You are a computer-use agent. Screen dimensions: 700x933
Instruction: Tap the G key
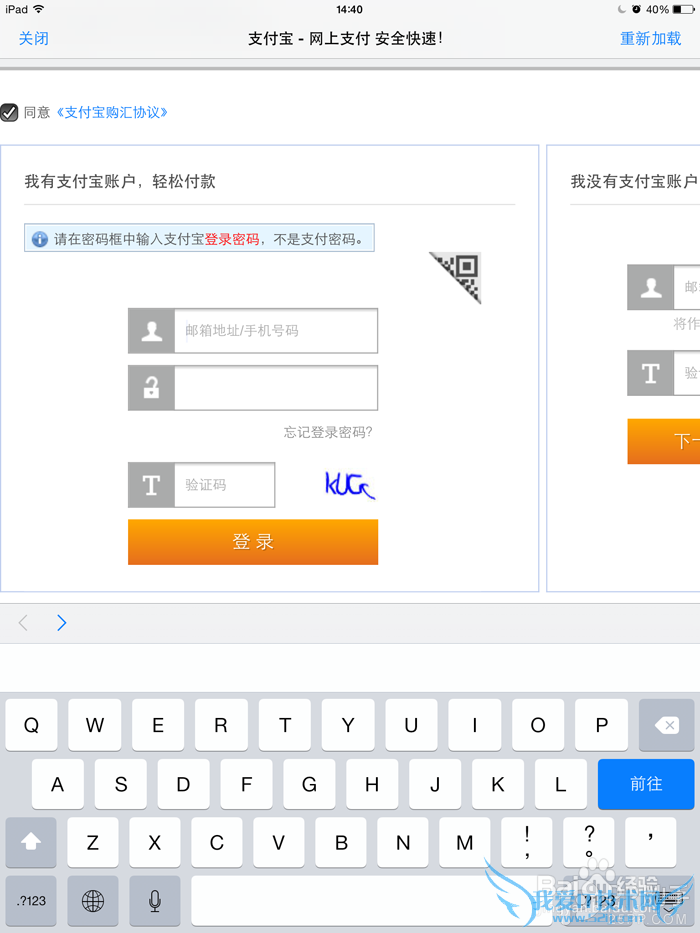[x=309, y=784]
